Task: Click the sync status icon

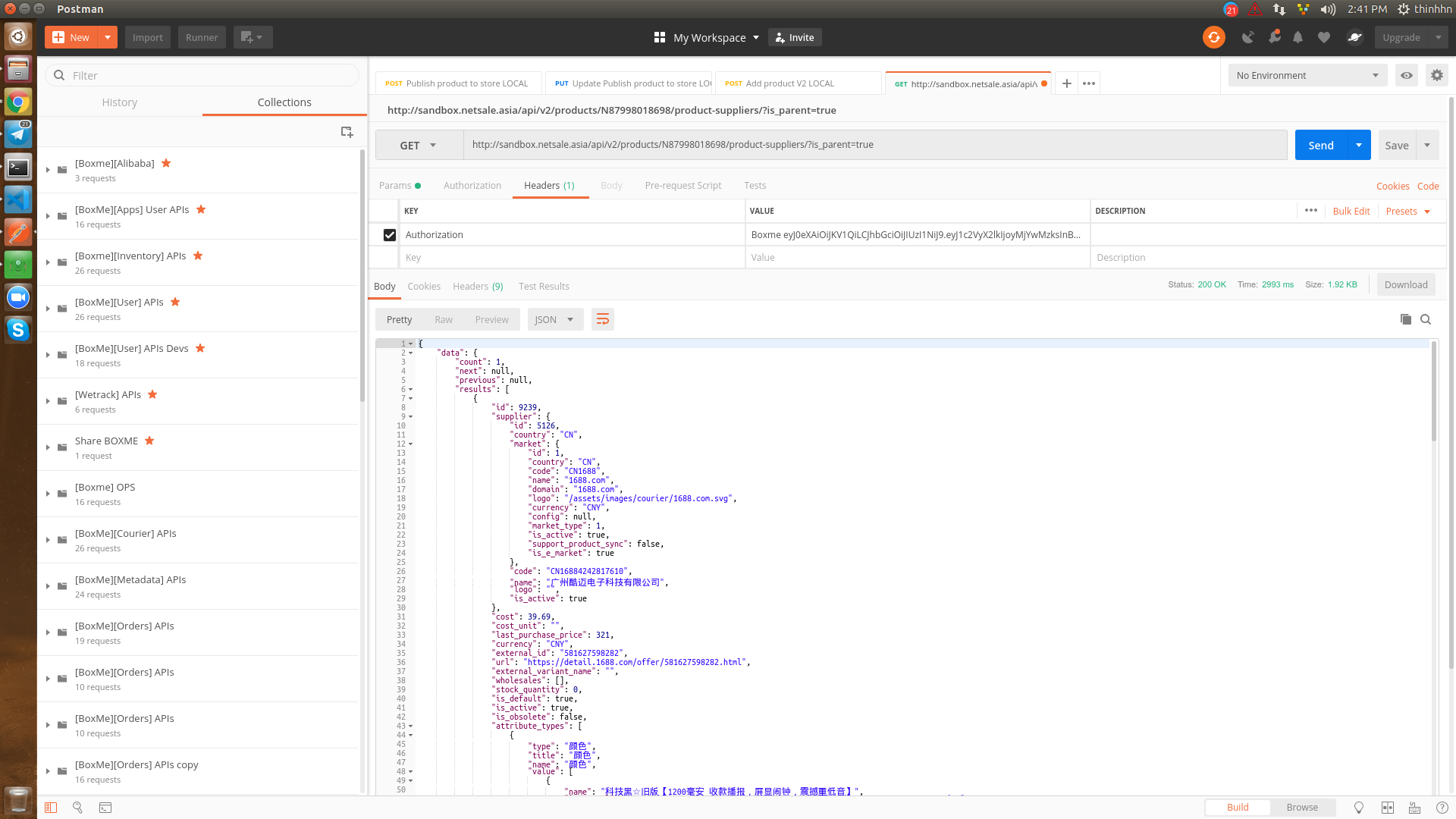Action: coord(1214,37)
